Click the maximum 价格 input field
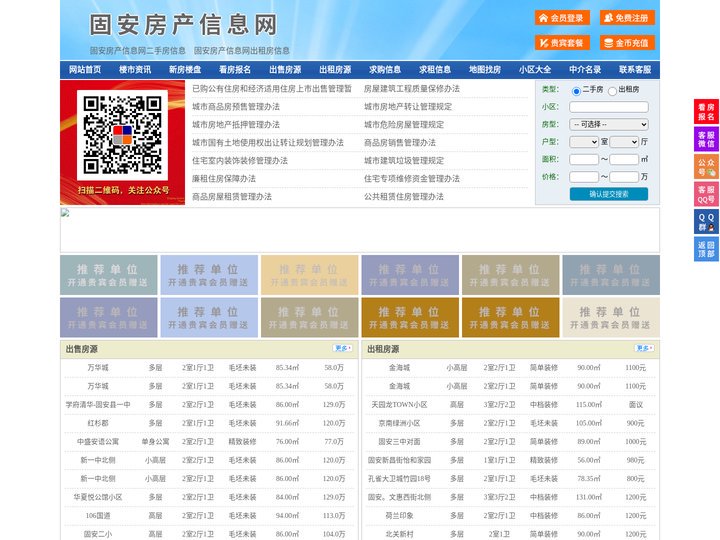720x540 pixels. click(x=624, y=177)
